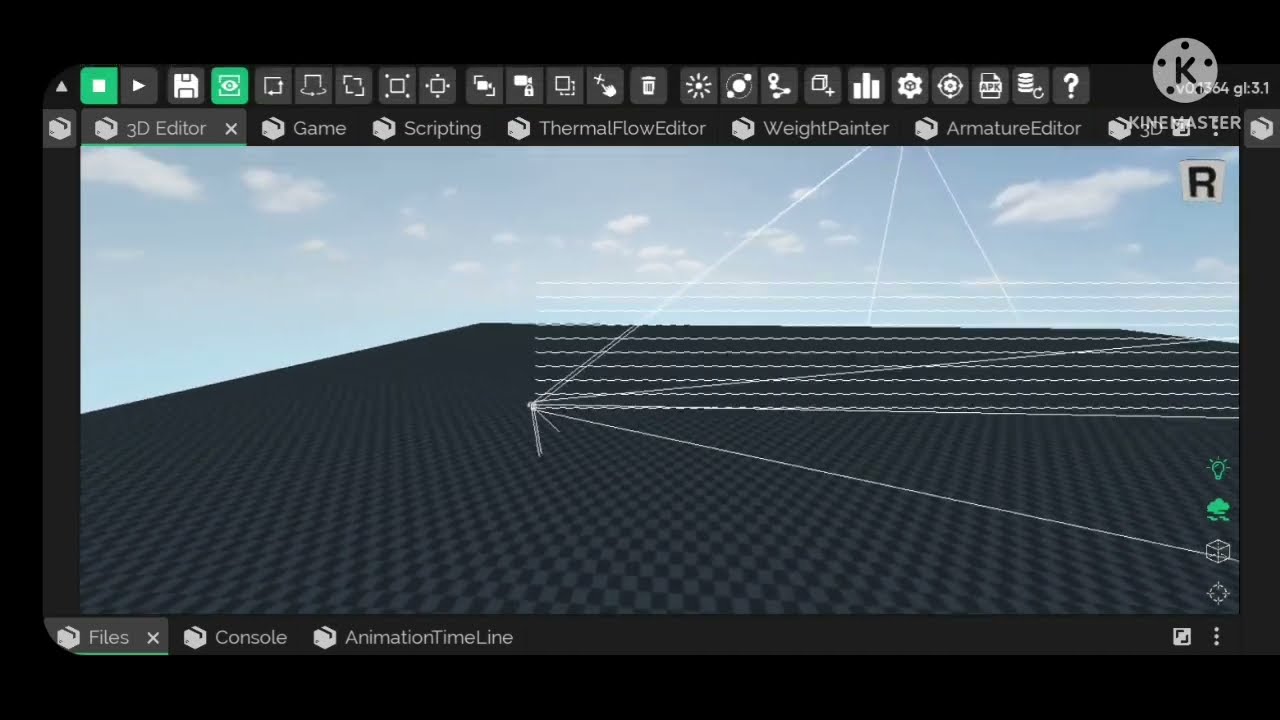This screenshot has height=720, width=1280.
Task: Toggle the green eye preview icon
Action: pyautogui.click(x=230, y=86)
